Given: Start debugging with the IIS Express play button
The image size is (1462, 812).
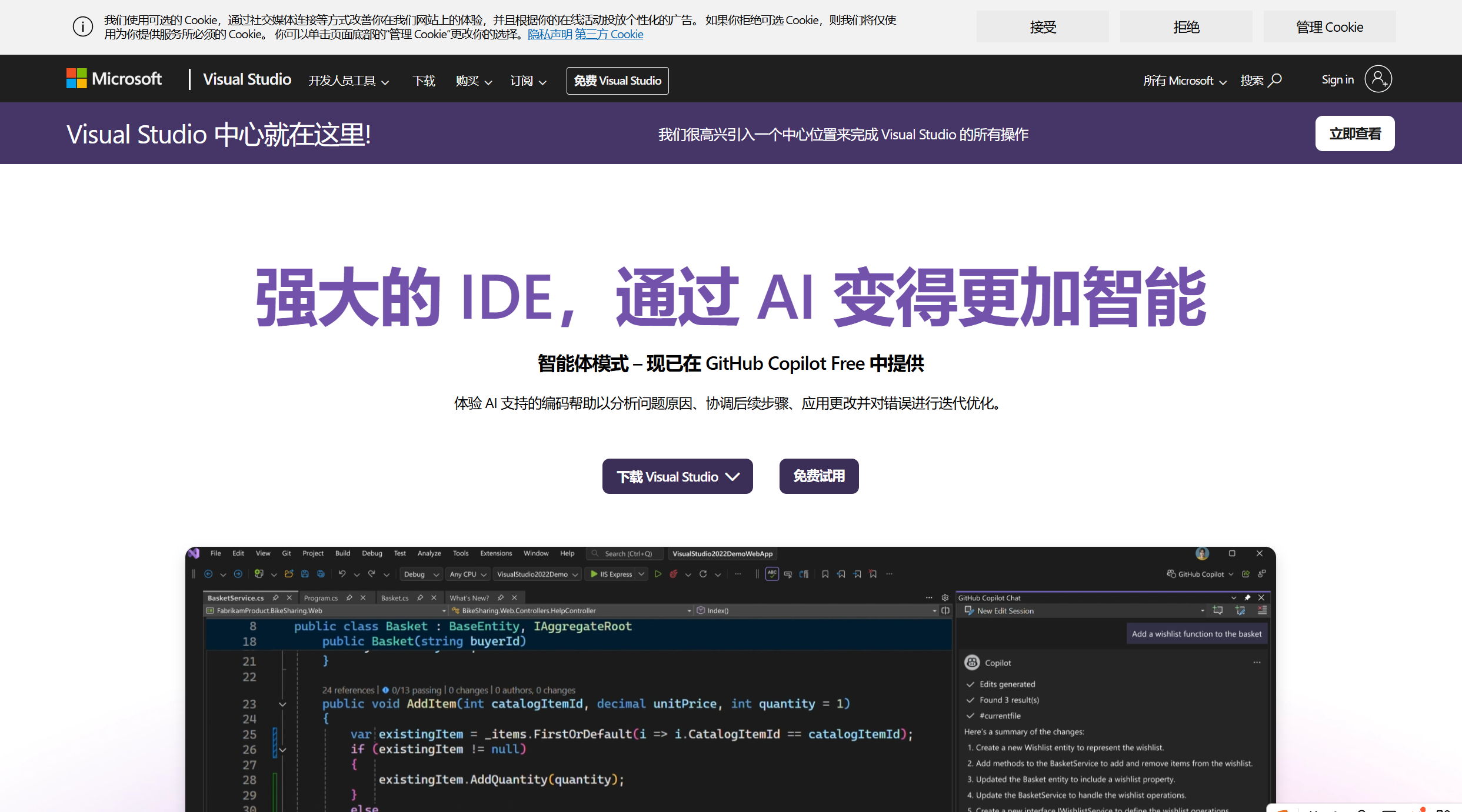Looking at the screenshot, I should point(594,574).
